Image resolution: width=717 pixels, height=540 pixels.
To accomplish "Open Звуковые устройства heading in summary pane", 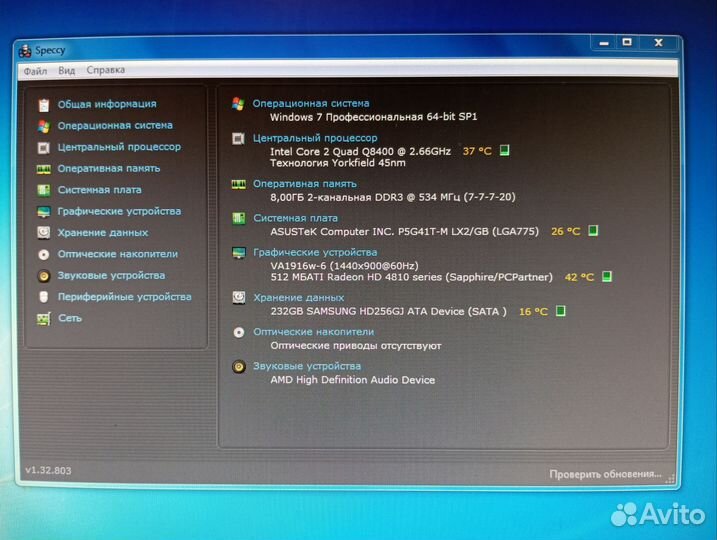I will coord(307,366).
